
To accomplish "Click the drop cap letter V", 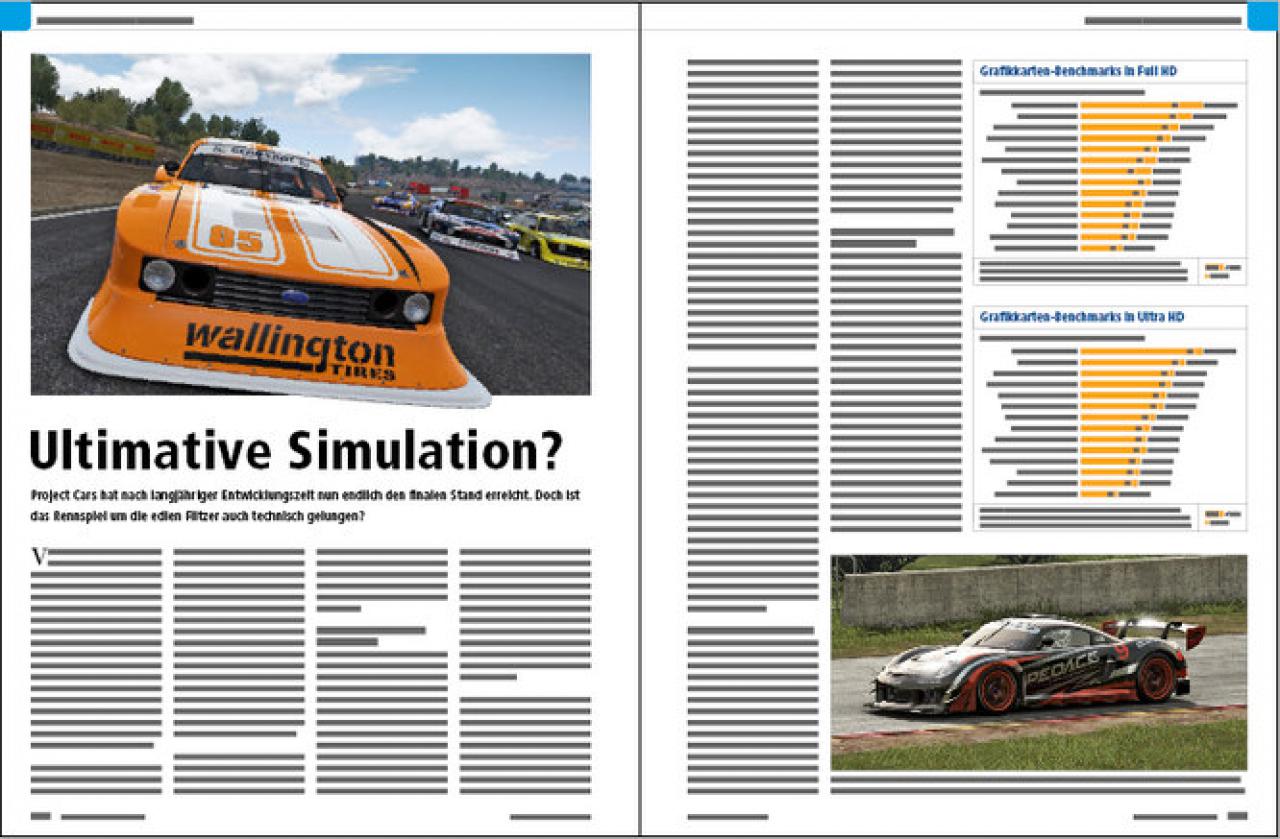I will pyautogui.click(x=40, y=557).
